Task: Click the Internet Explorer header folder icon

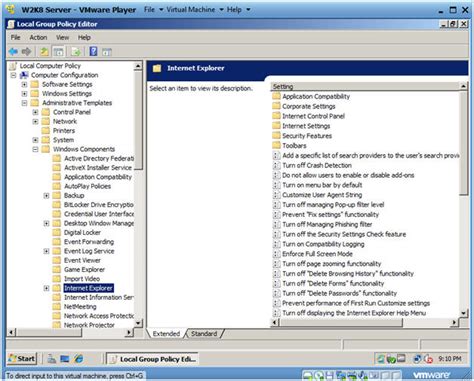Action: point(157,68)
